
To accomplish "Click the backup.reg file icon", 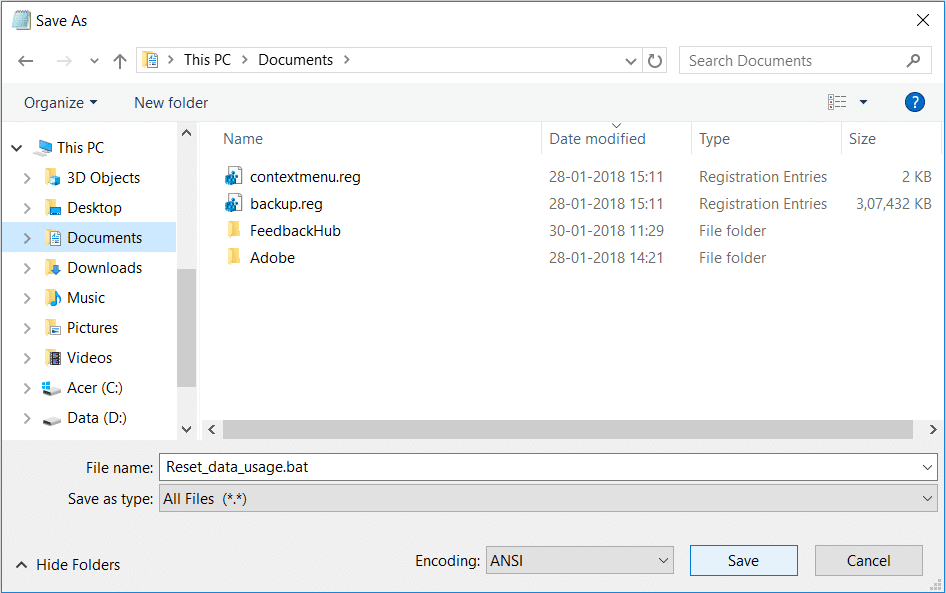I will 233,203.
